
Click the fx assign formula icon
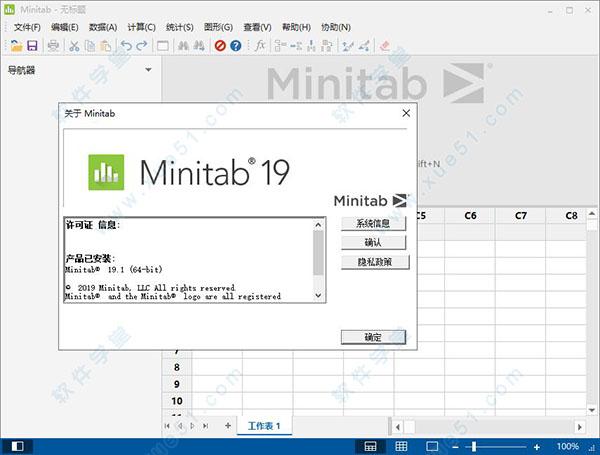click(260, 46)
